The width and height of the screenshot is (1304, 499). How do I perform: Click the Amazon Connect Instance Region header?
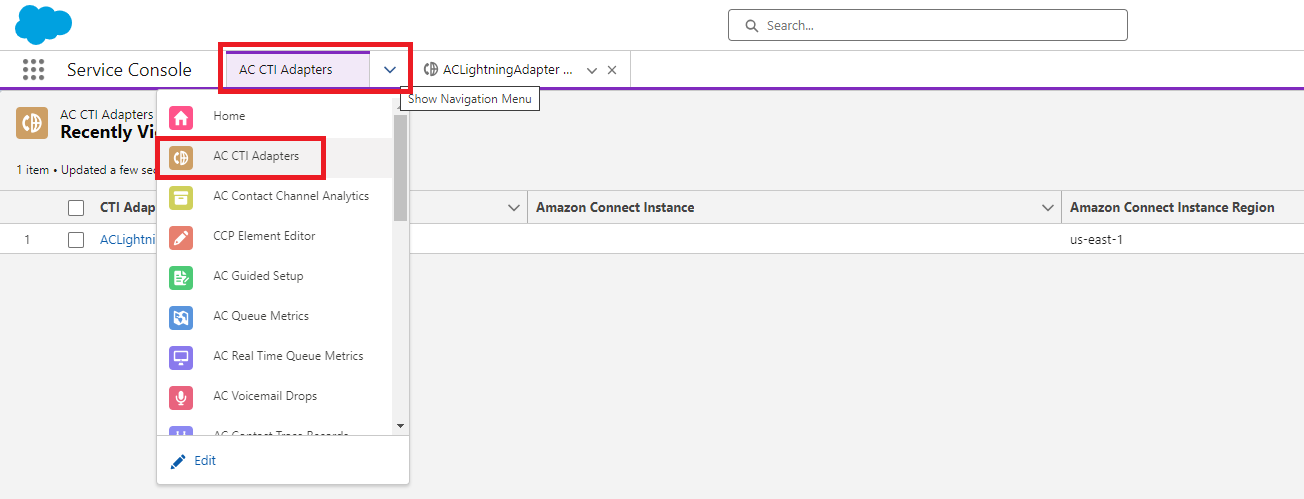(x=1172, y=208)
